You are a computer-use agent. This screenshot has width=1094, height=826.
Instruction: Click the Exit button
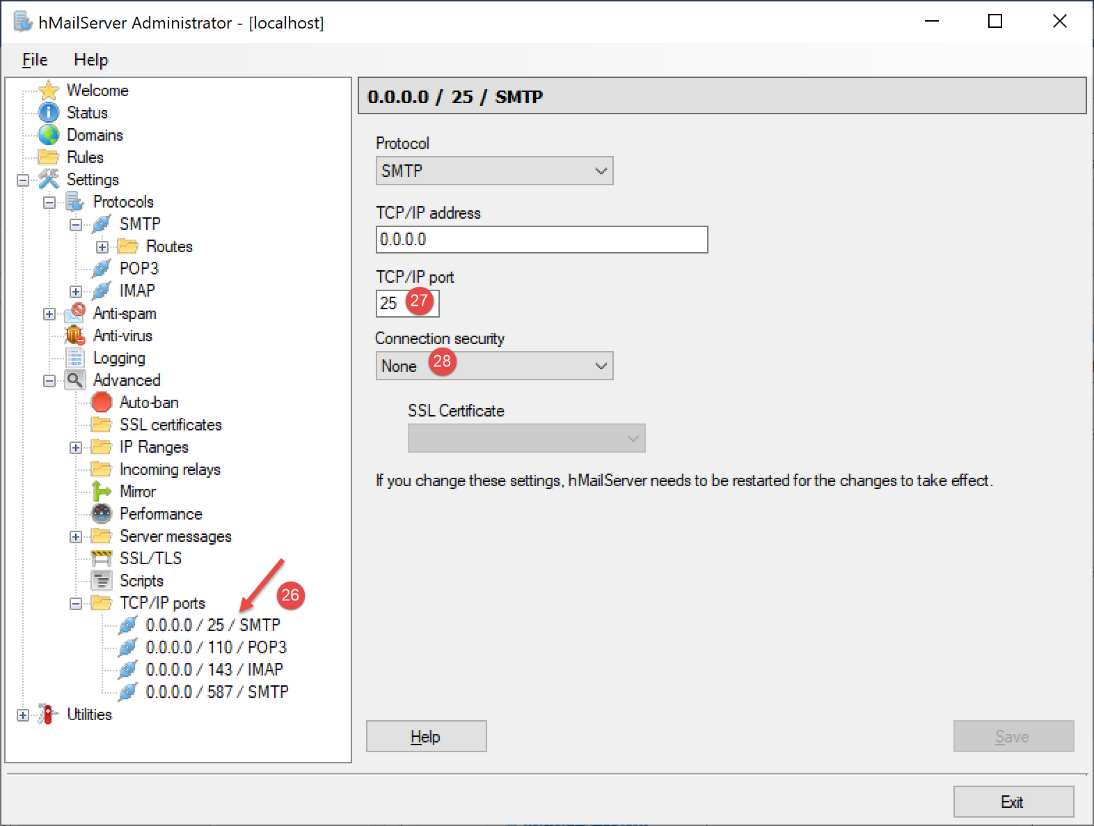pyautogui.click(x=1012, y=802)
